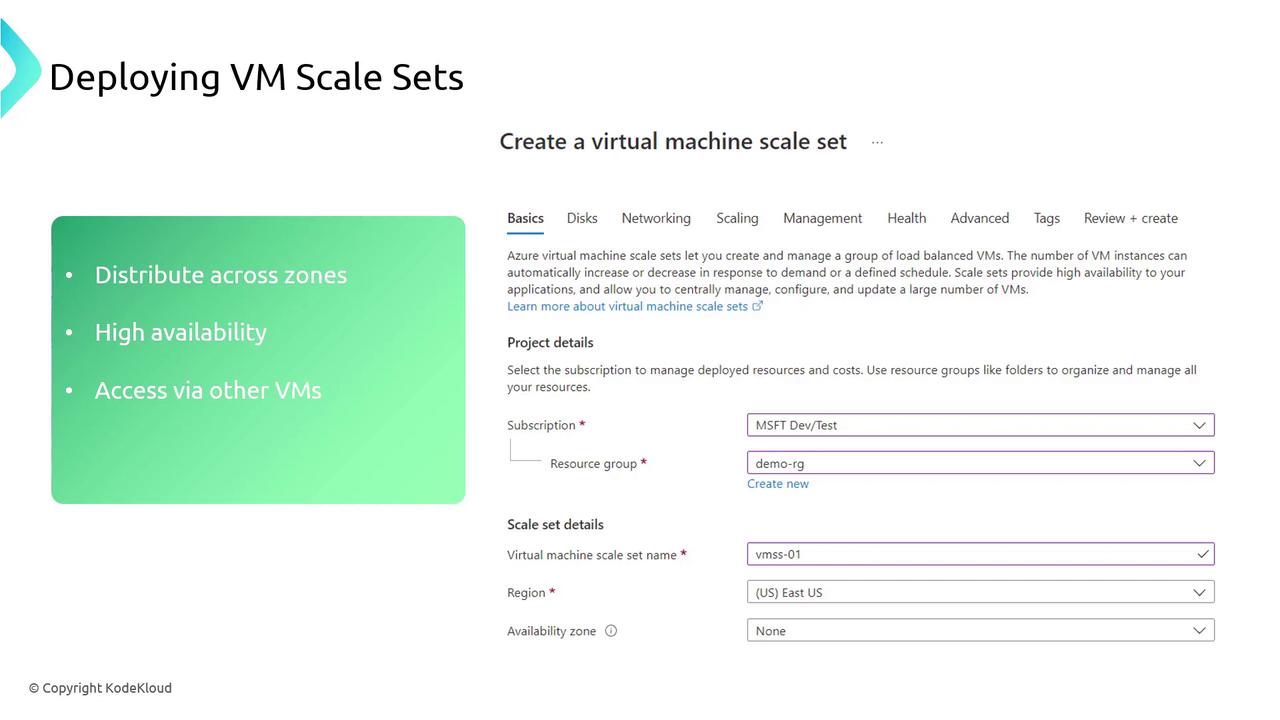Select the Management tab
Screen dimensions: 1280x720
822,218
